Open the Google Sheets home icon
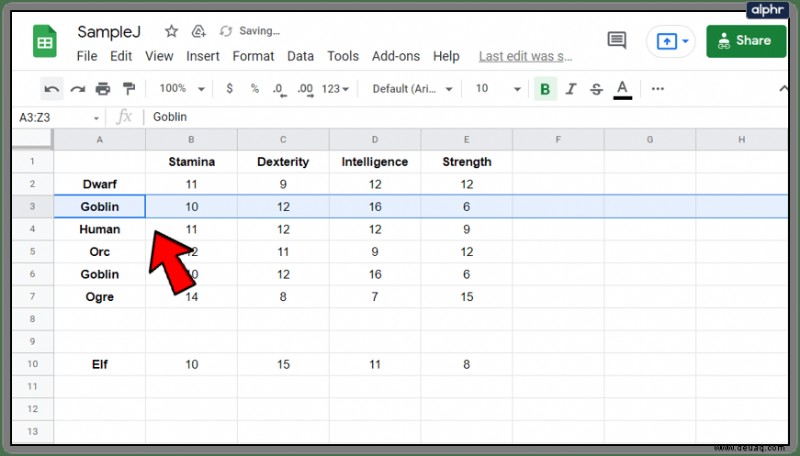 pyautogui.click(x=45, y=41)
